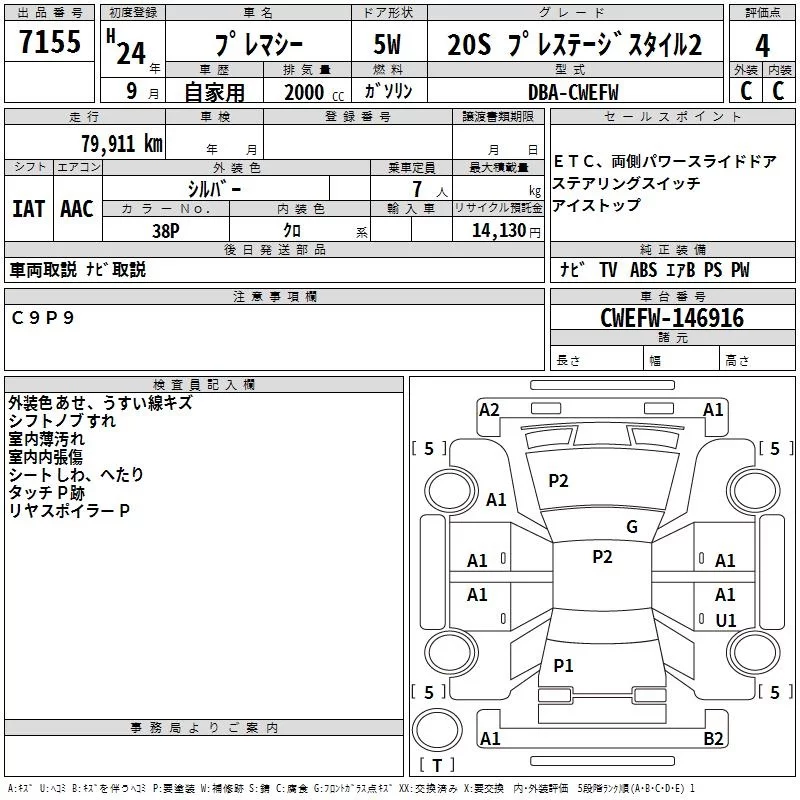Select the 車台番号 header
Image resolution: width=800 pixels, height=800 pixels.
(672, 296)
